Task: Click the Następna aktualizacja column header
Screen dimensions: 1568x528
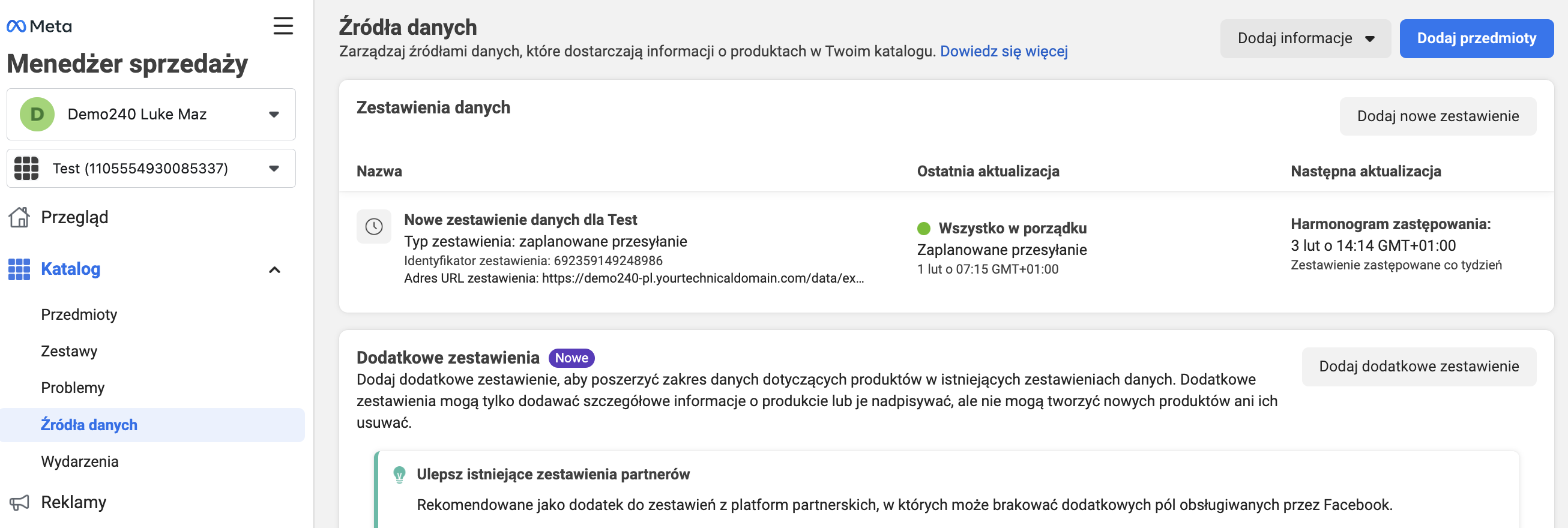Action: pyautogui.click(x=1365, y=171)
